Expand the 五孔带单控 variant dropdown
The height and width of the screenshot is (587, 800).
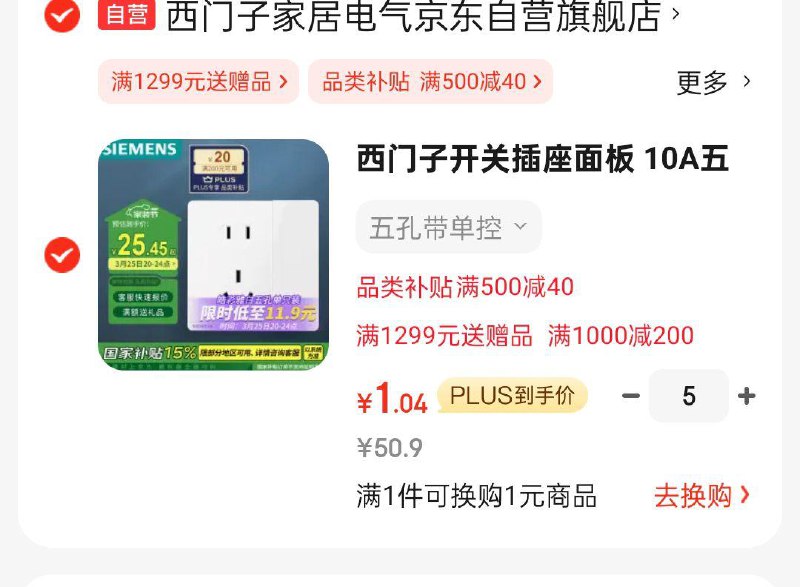click(448, 227)
